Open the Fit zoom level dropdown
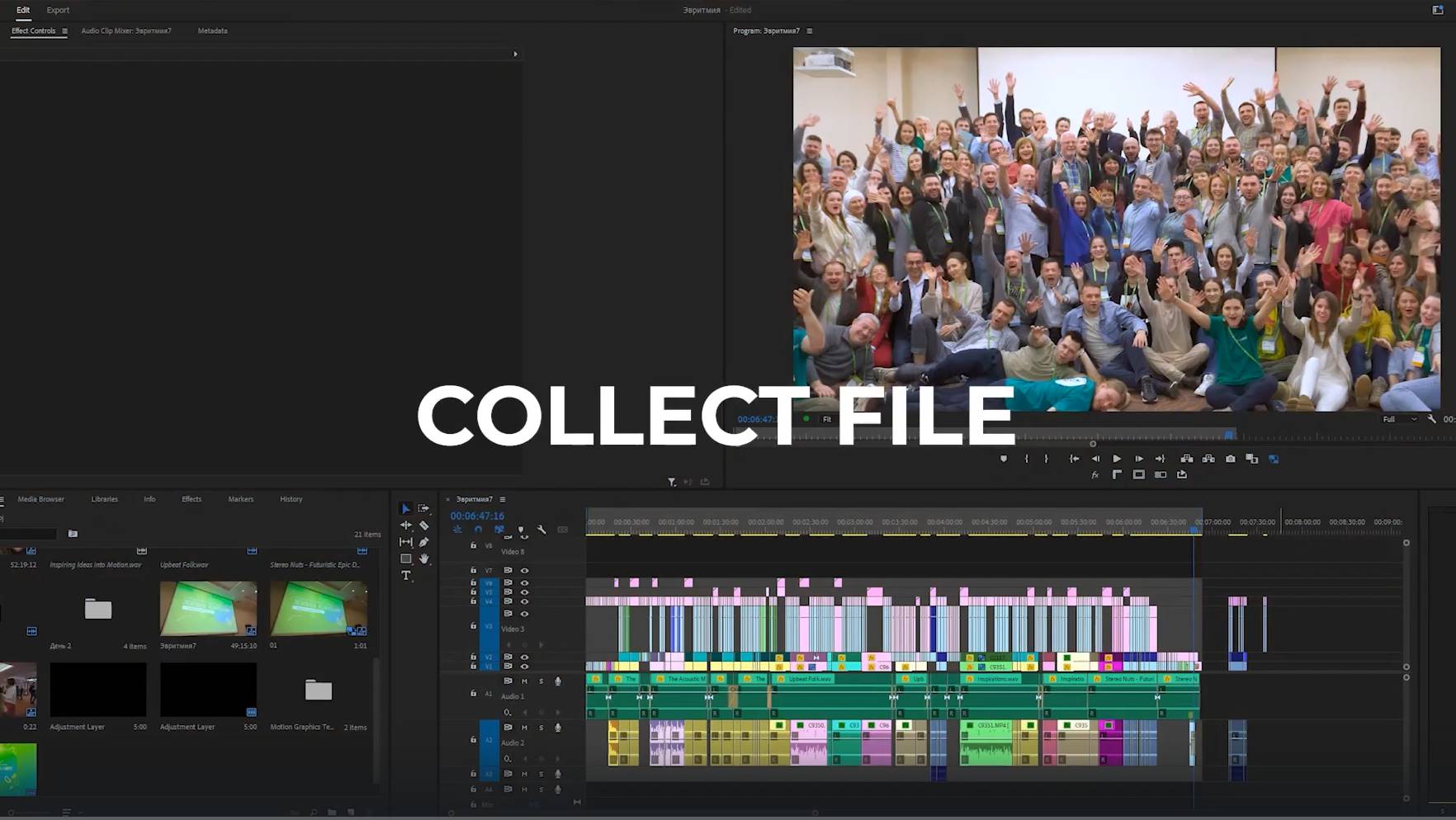1456x820 pixels. [x=828, y=419]
